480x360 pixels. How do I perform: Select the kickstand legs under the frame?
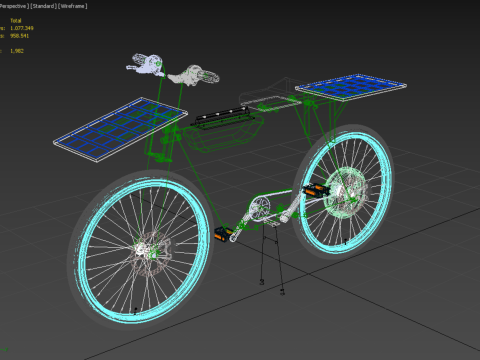click(273, 258)
